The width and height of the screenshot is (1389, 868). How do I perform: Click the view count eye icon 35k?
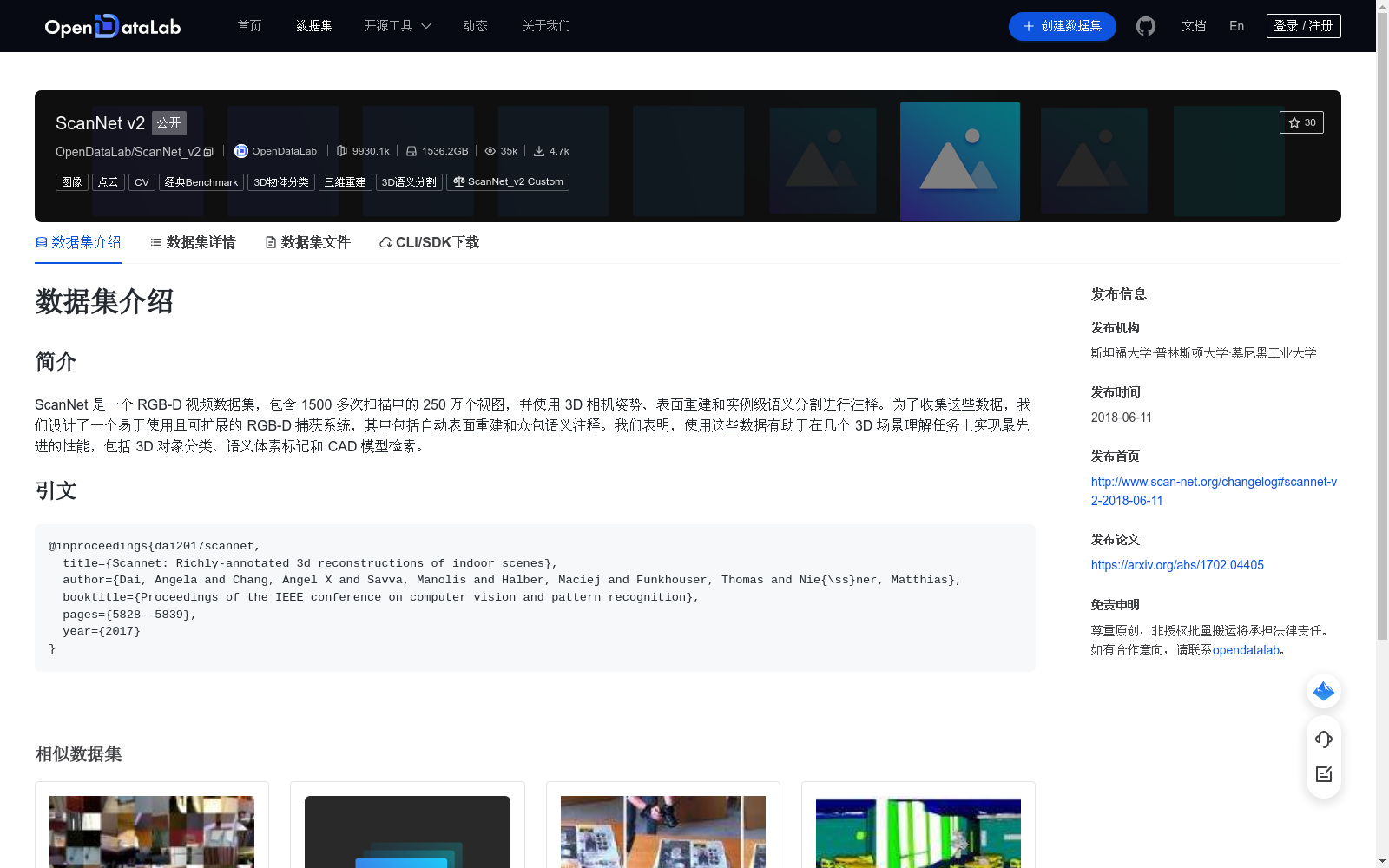pos(490,151)
